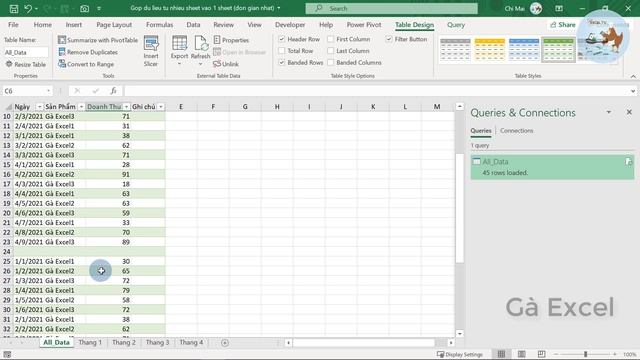Switch to the Thang 1 sheet tab
The height and width of the screenshot is (360, 640).
point(90,342)
